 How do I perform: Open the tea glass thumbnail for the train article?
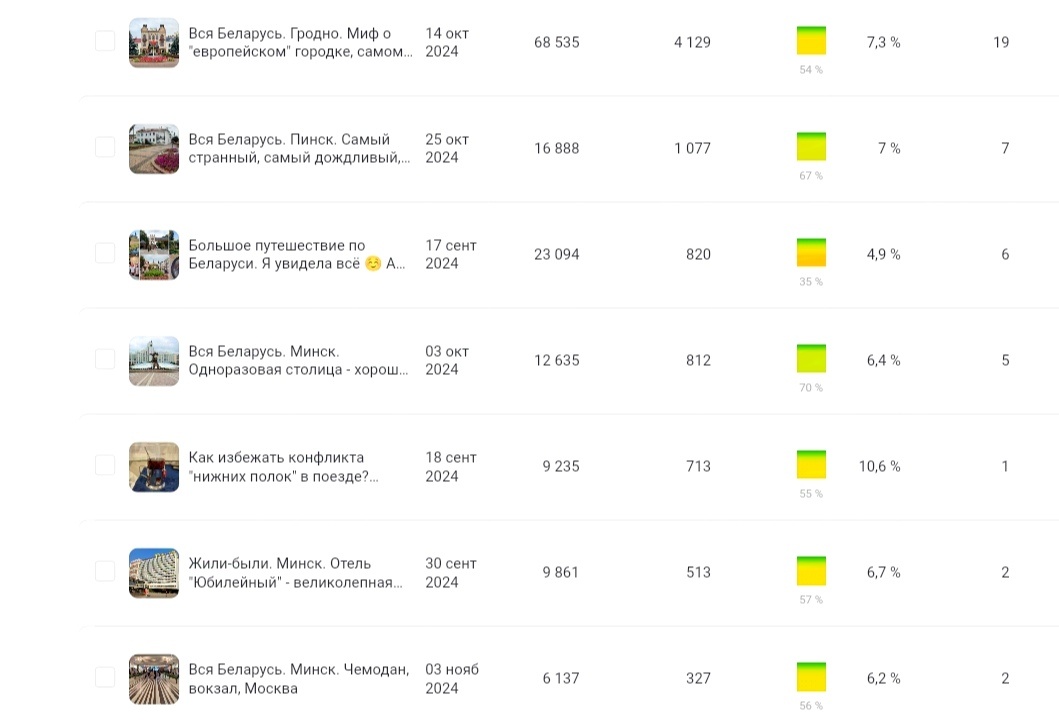click(154, 467)
